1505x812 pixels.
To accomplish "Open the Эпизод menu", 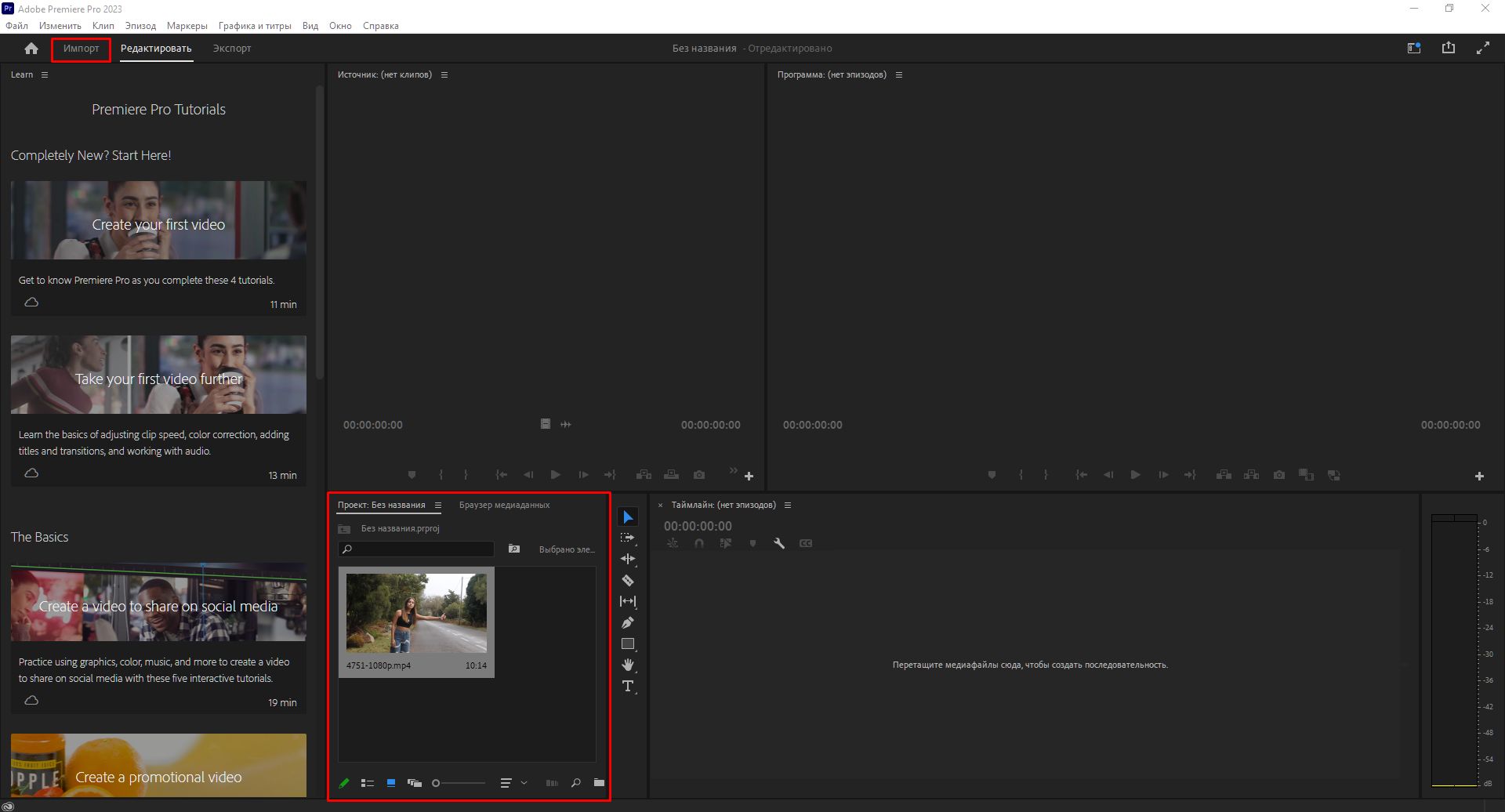I will [x=140, y=26].
